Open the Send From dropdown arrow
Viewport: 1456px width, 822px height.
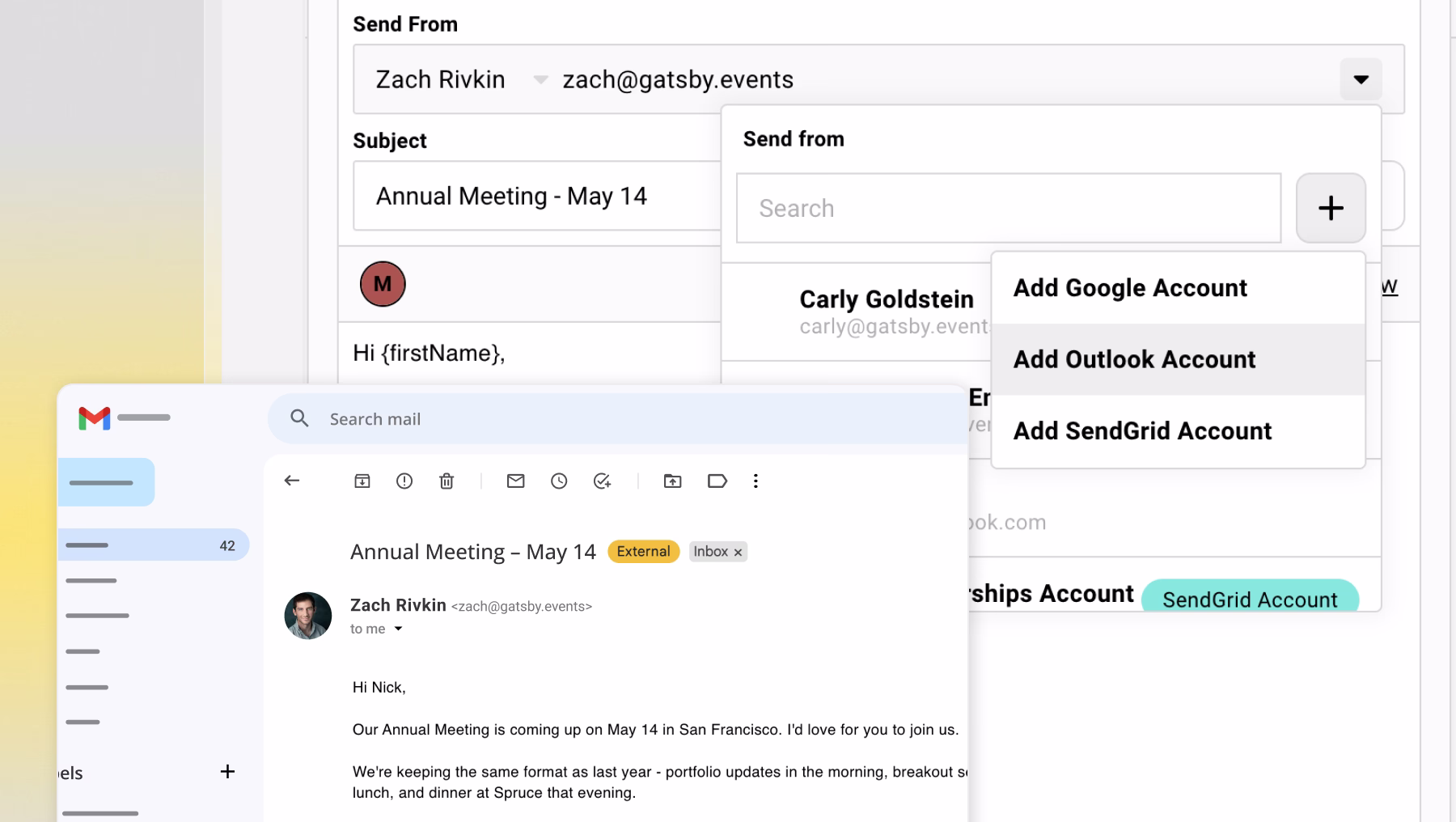click(1361, 79)
